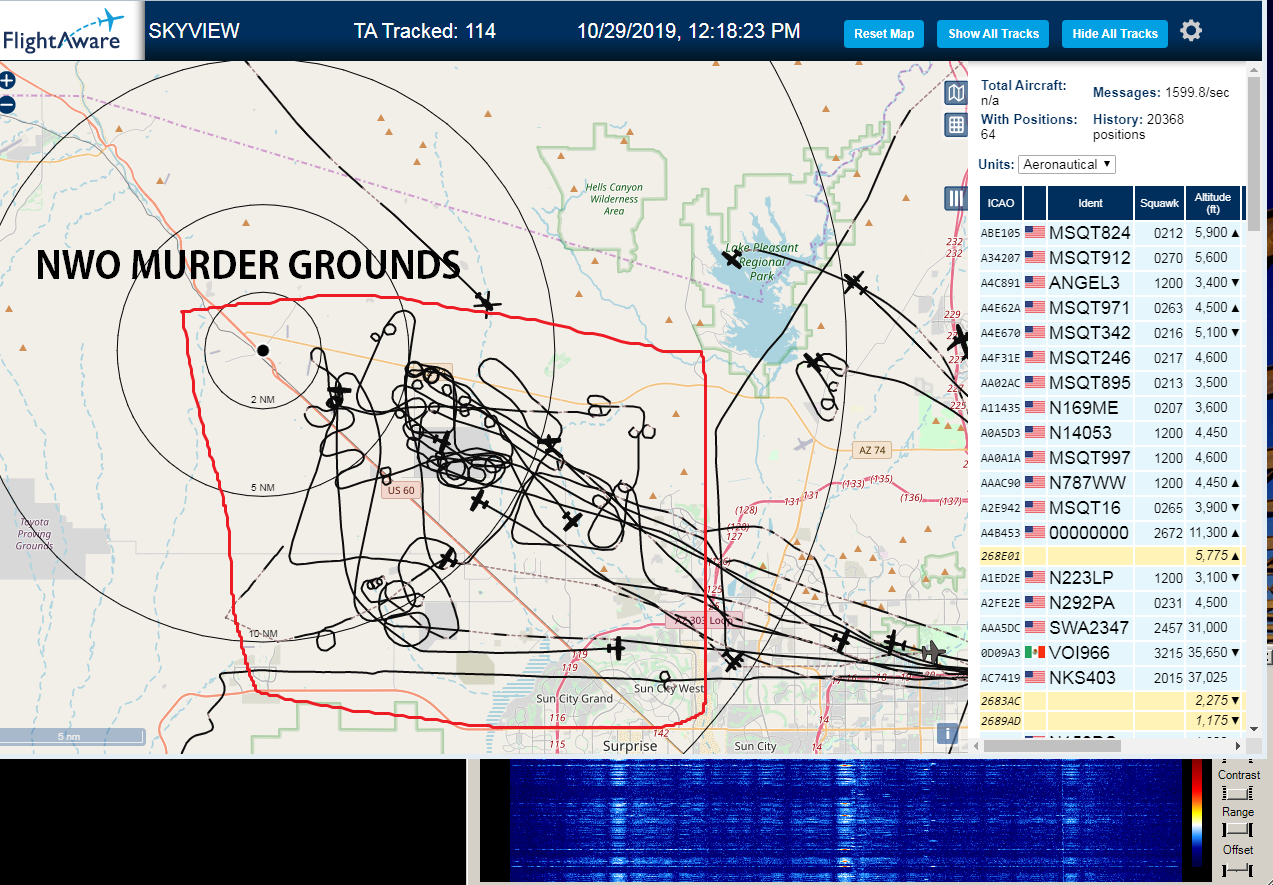Image resolution: width=1273 pixels, height=885 pixels.
Task: Select the yellow 2689AD row
Action: pyautogui.click(x=1111, y=721)
